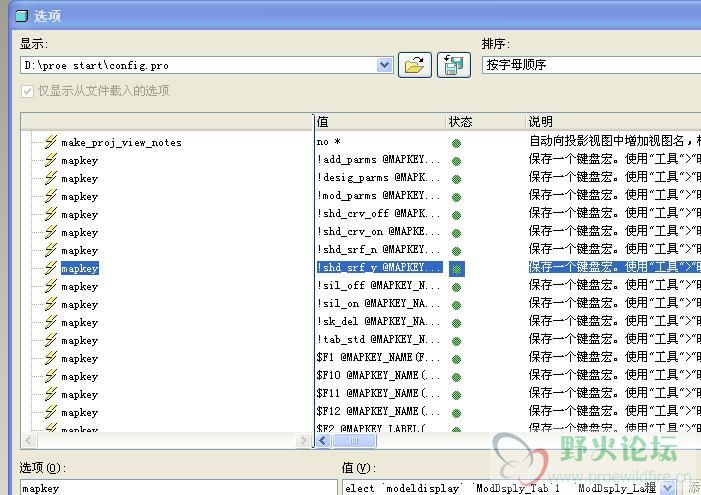Open the config.pro path dropdown
The image size is (701, 495).
(x=384, y=65)
